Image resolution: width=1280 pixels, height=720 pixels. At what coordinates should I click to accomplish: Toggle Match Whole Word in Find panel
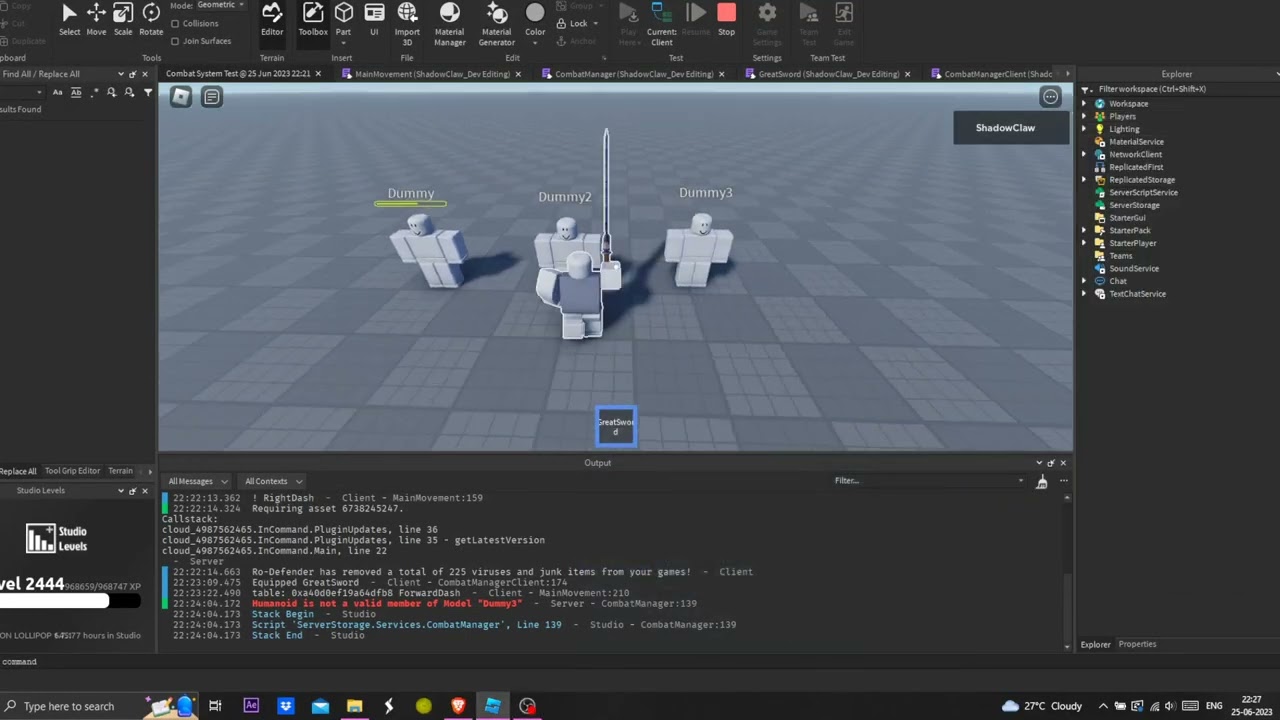tap(75, 92)
